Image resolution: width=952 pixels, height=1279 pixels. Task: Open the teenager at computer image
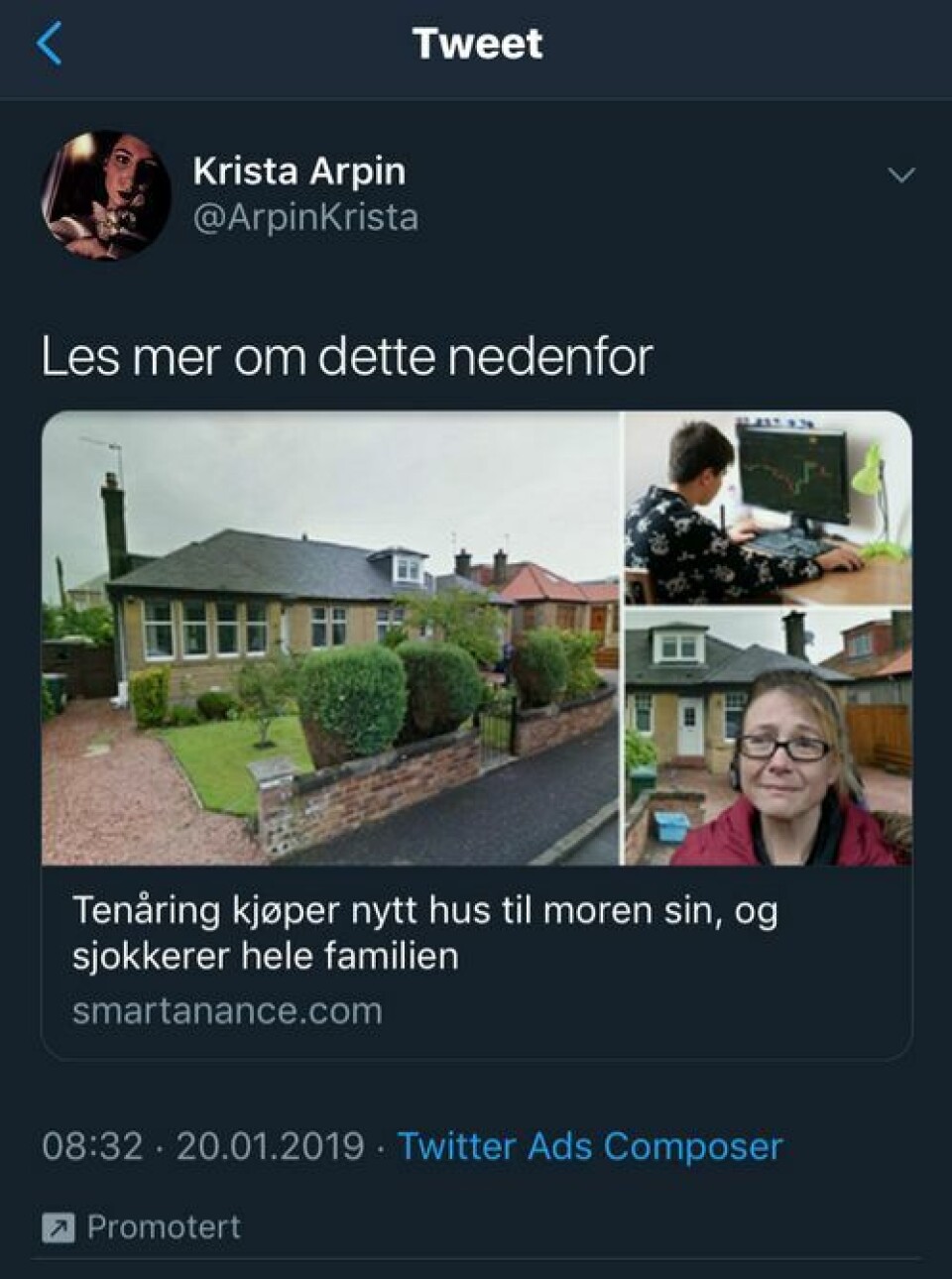[768, 508]
